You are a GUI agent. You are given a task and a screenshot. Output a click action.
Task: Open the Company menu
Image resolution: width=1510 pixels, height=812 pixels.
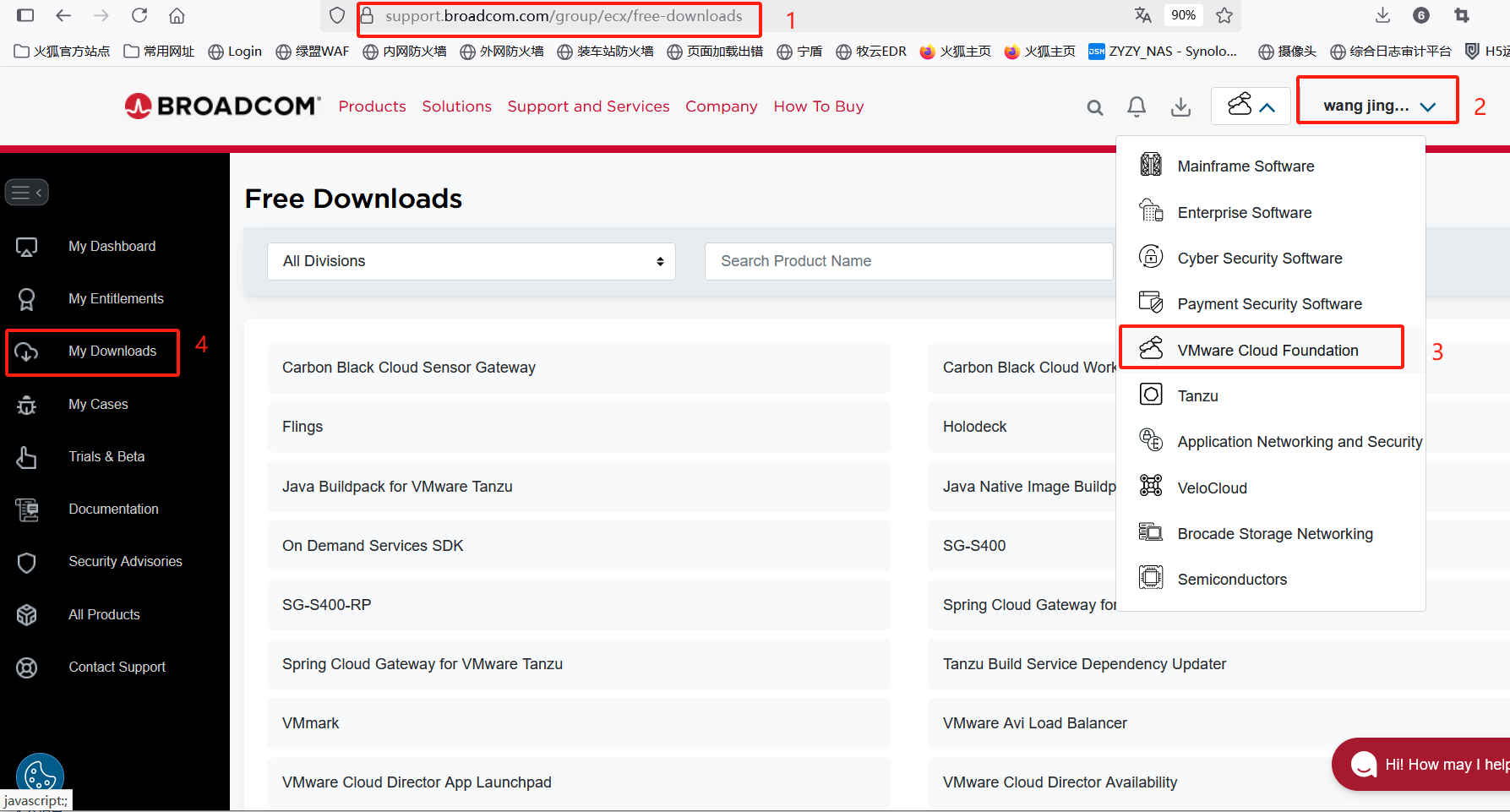point(722,106)
